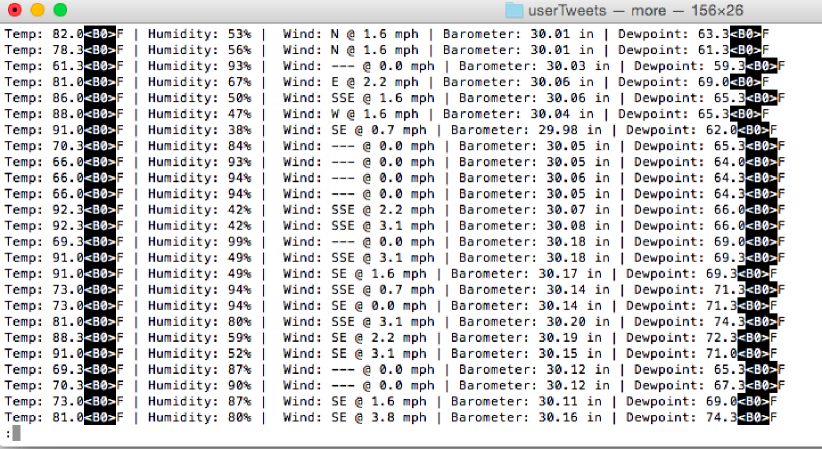Highlight the text "Dewpoint: 71.0"
This screenshot has height=449, width=822.
(682, 354)
